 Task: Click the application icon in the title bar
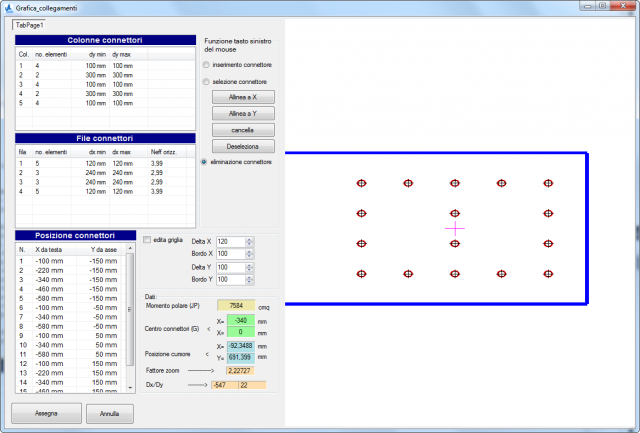tap(8, 7)
